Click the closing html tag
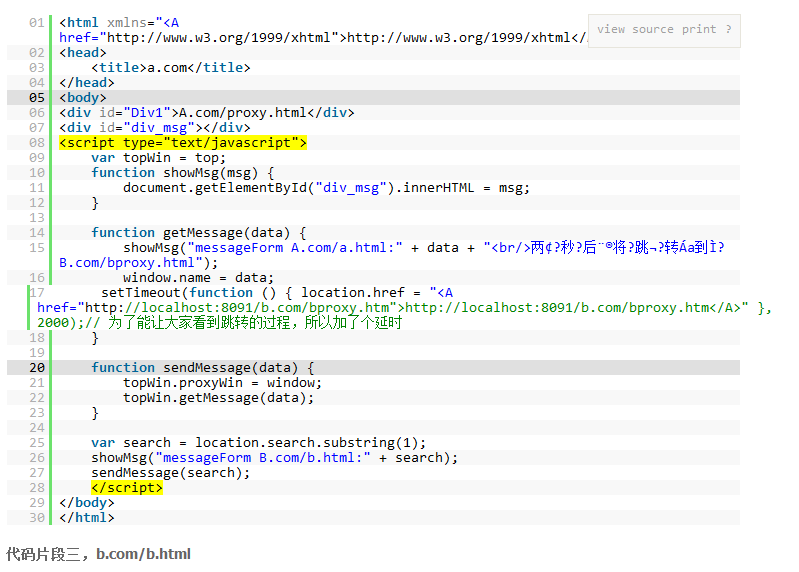The image size is (799, 572). tap(87, 517)
